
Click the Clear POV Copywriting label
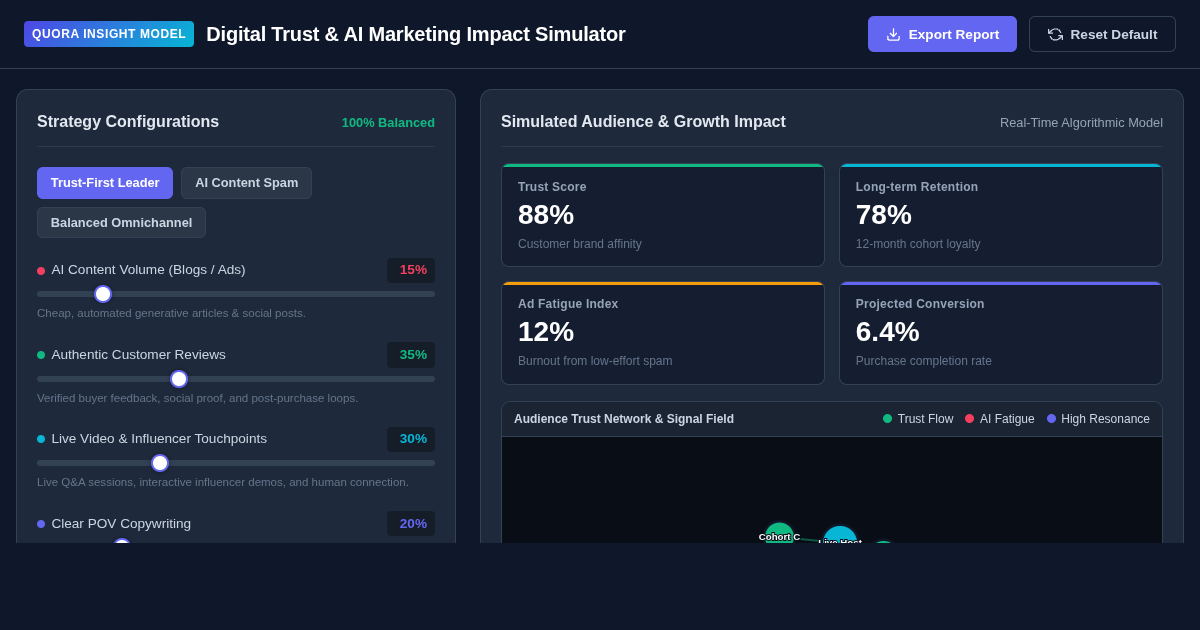click(x=121, y=524)
